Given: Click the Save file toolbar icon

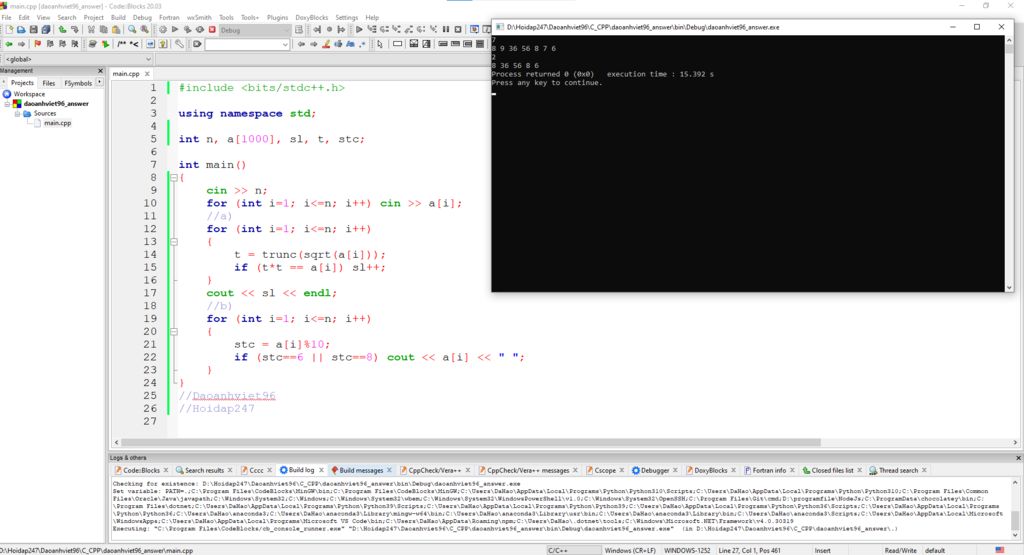Looking at the screenshot, I should [x=34, y=29].
